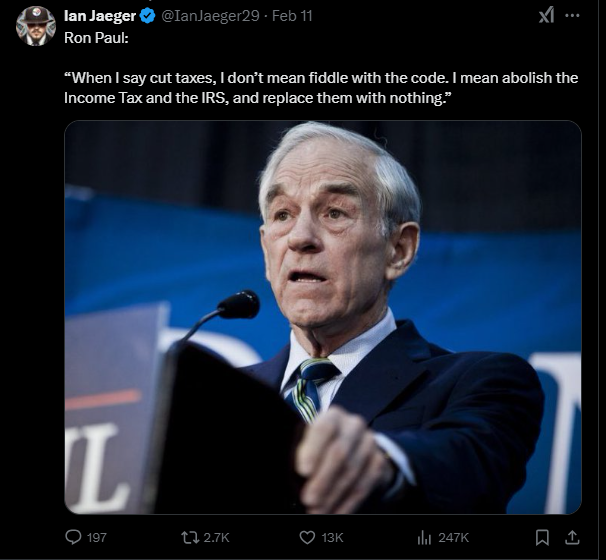Click the 13K likes count
The height and width of the screenshot is (560, 606).
coord(332,538)
